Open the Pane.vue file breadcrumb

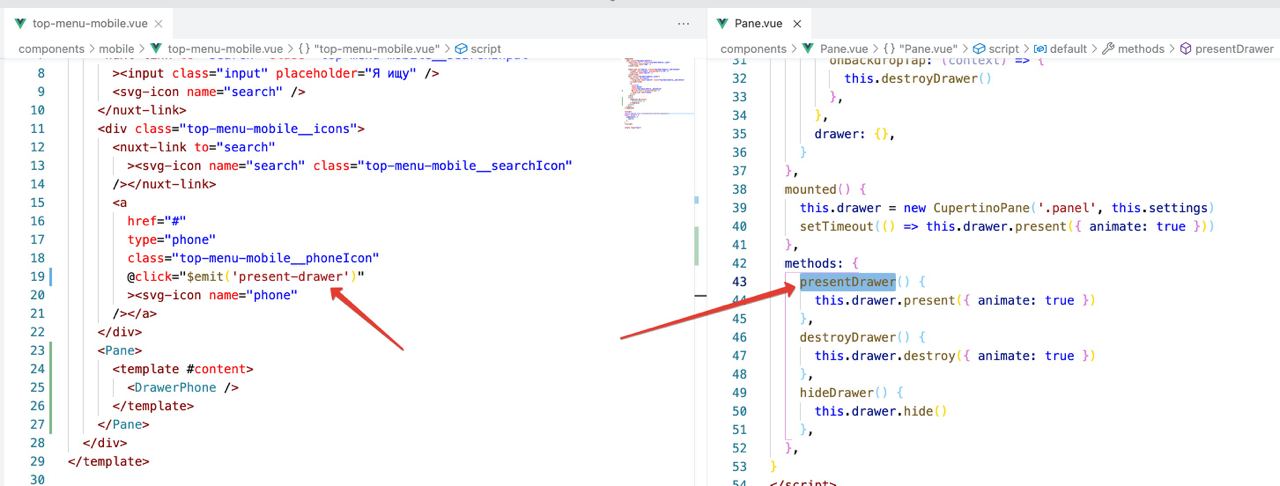pos(835,48)
